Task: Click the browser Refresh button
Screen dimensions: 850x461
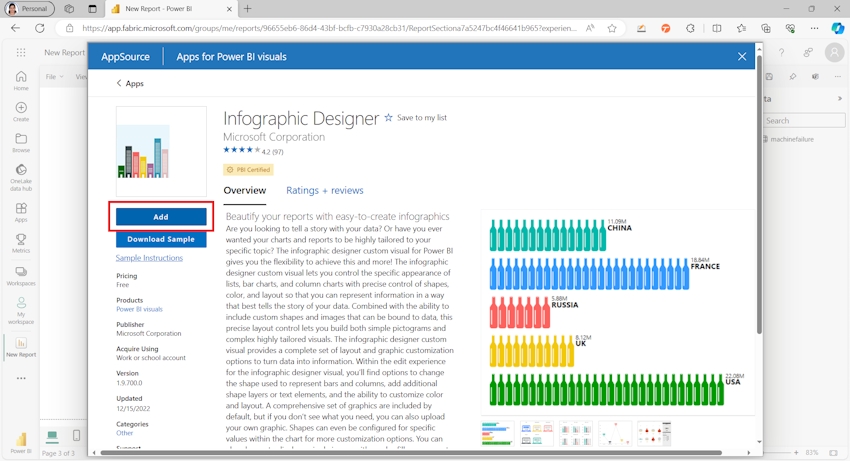Action: coord(40,28)
